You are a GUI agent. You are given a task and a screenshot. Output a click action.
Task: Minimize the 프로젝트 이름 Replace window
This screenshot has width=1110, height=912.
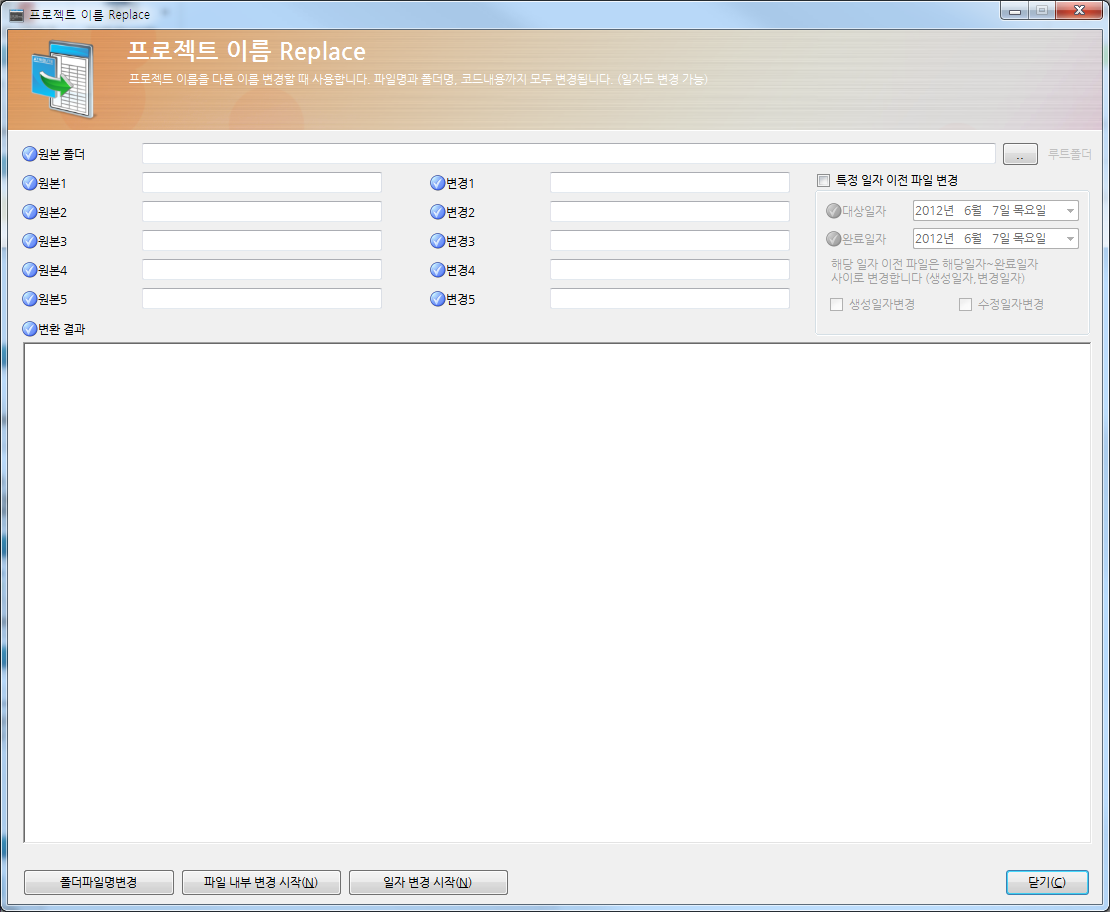click(x=1015, y=11)
